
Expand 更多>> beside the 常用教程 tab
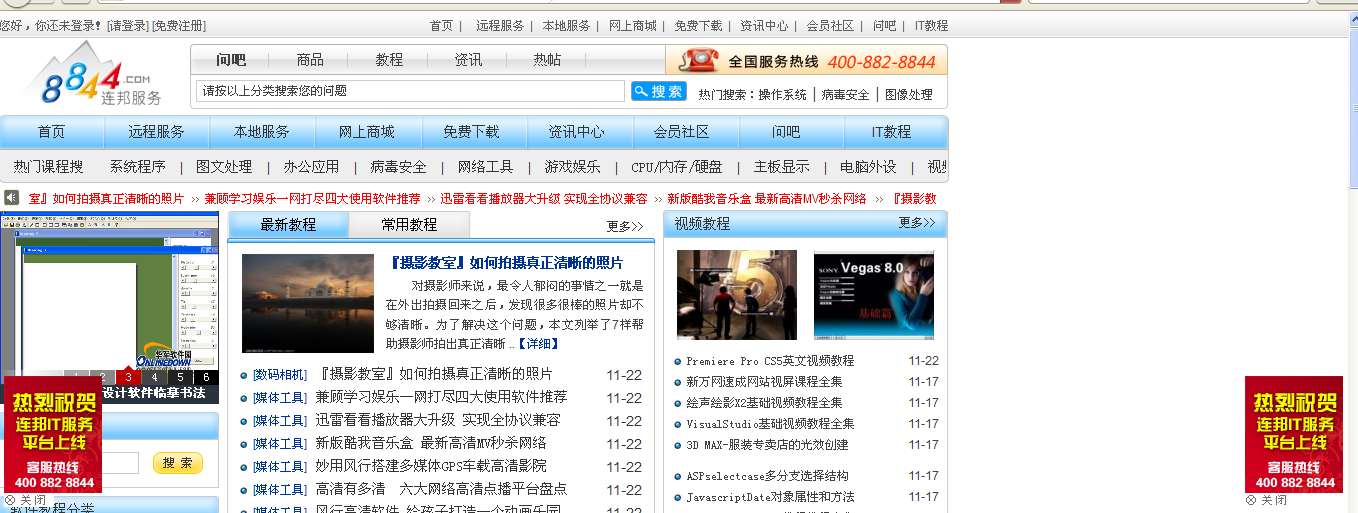[x=624, y=226]
